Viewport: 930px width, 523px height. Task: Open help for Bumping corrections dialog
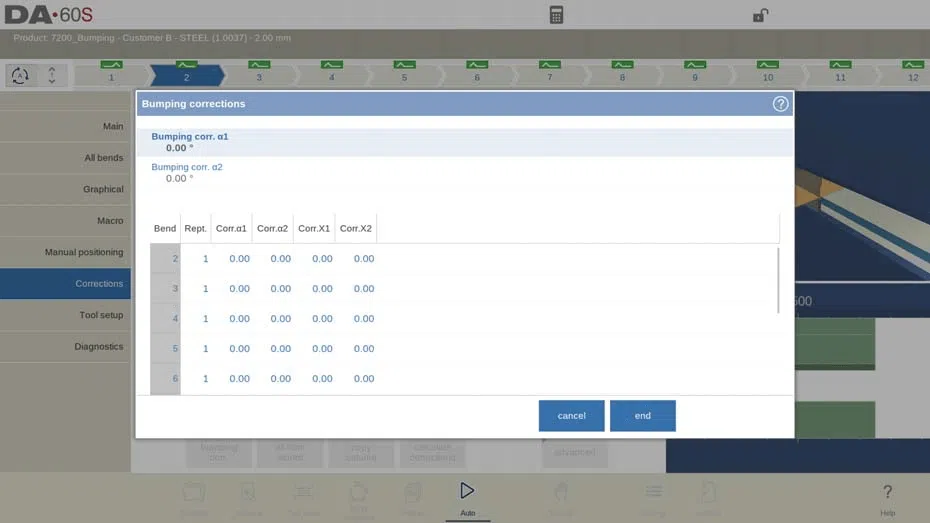click(780, 104)
